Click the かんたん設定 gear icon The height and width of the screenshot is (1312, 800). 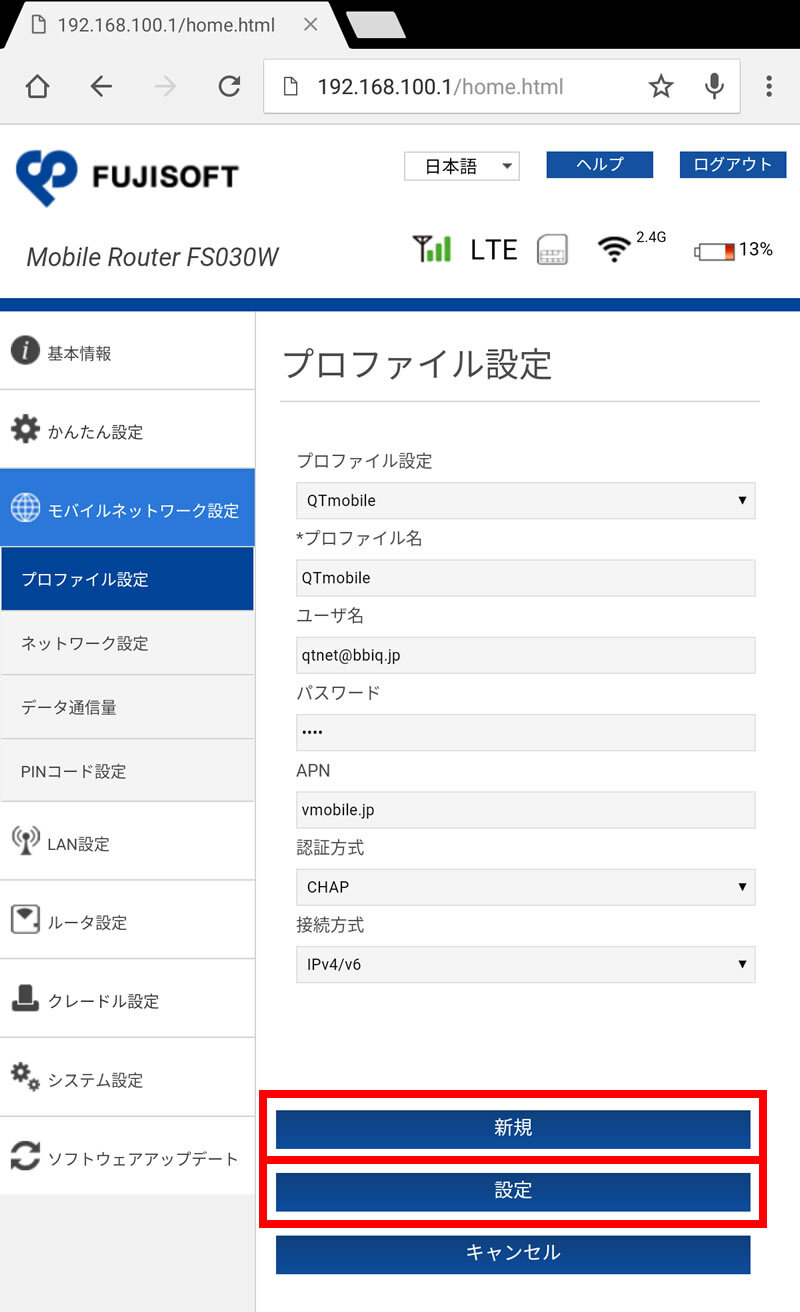[x=27, y=428]
